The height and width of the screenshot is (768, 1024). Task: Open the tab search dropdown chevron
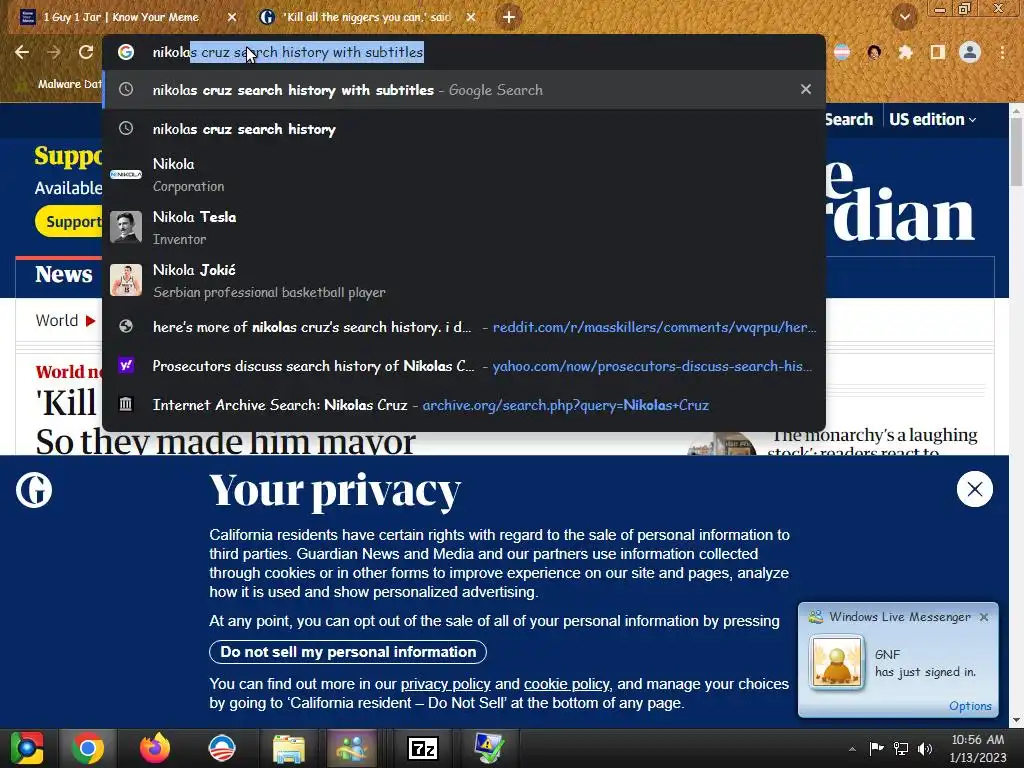click(904, 17)
